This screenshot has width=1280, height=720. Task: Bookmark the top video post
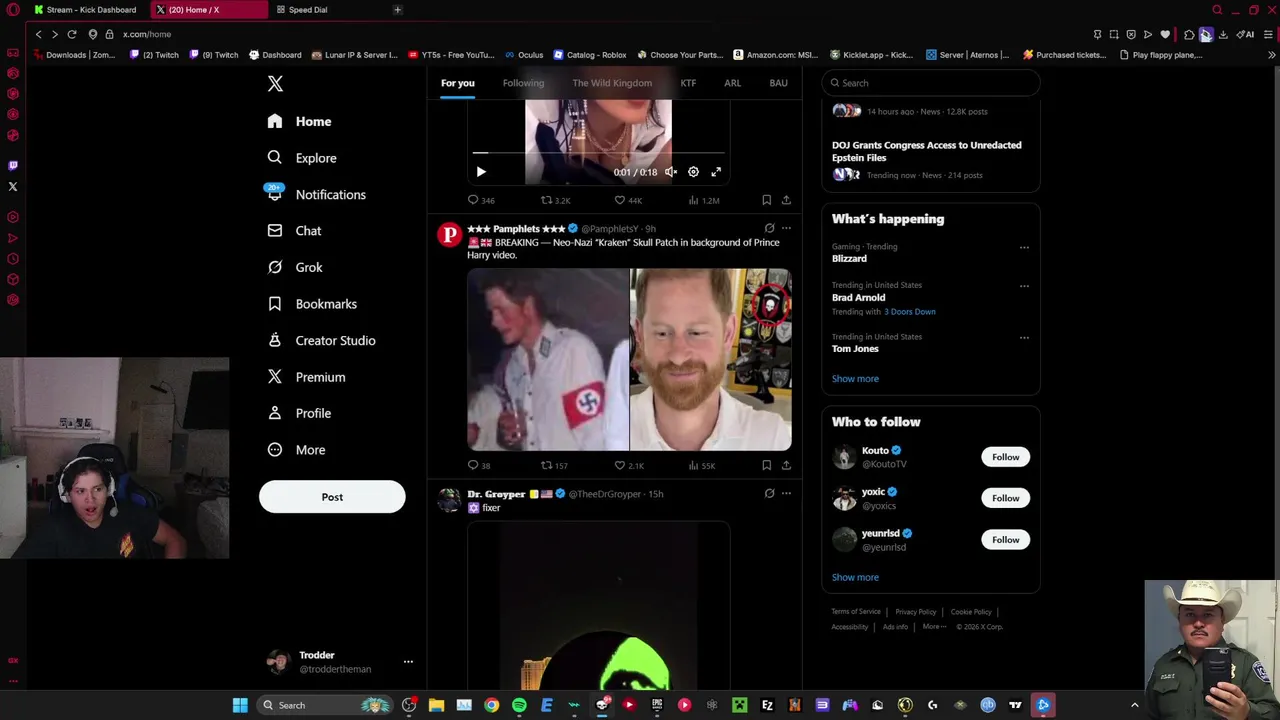[x=766, y=200]
